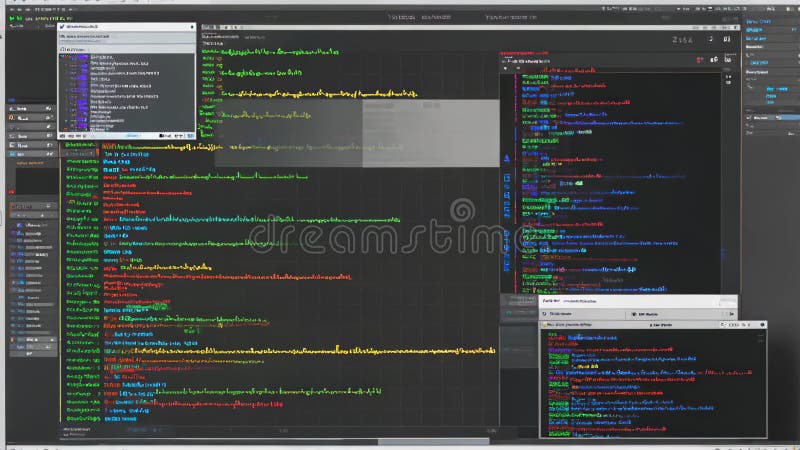The image size is (800, 450).
Task: Click the green play run icon
Action: point(12,18)
